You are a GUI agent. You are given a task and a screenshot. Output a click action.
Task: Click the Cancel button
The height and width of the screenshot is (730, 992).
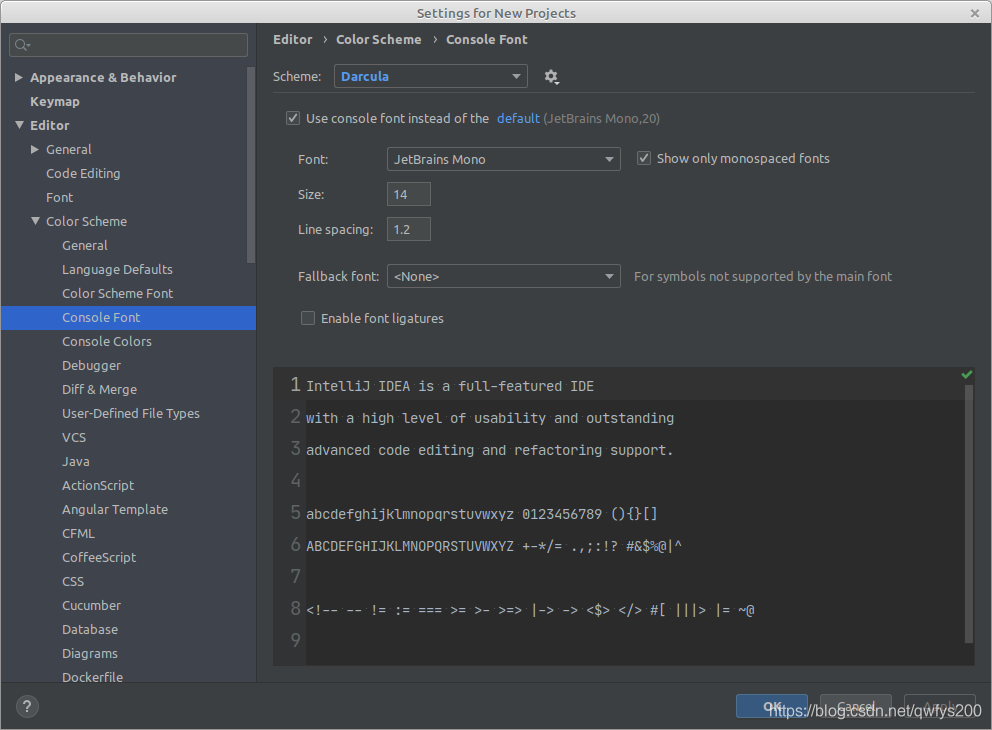(855, 706)
